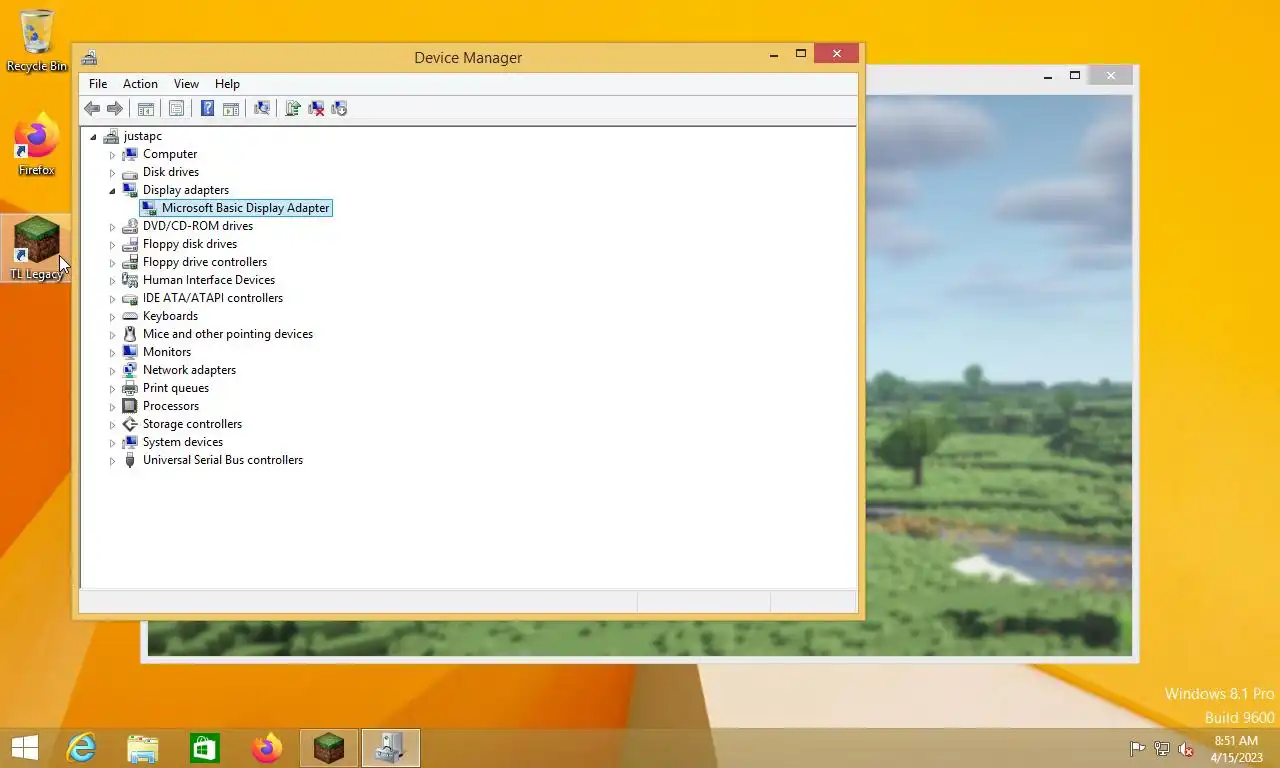Select the System devices row
Viewport: 1280px width, 768px height.
(x=182, y=442)
